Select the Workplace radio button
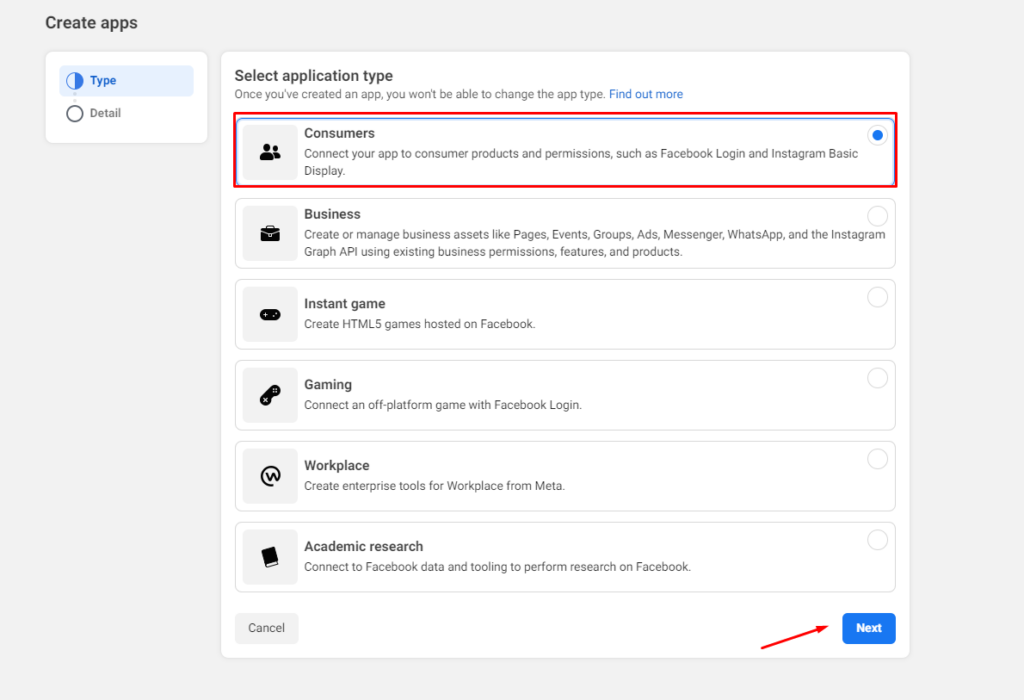 [877, 458]
